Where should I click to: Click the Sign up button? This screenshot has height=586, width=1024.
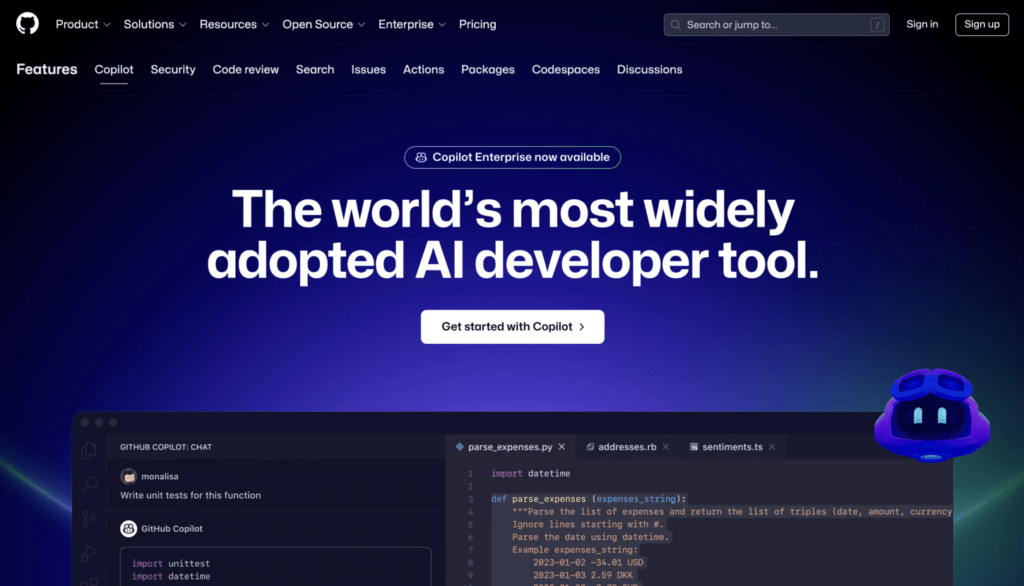pyautogui.click(x=982, y=24)
